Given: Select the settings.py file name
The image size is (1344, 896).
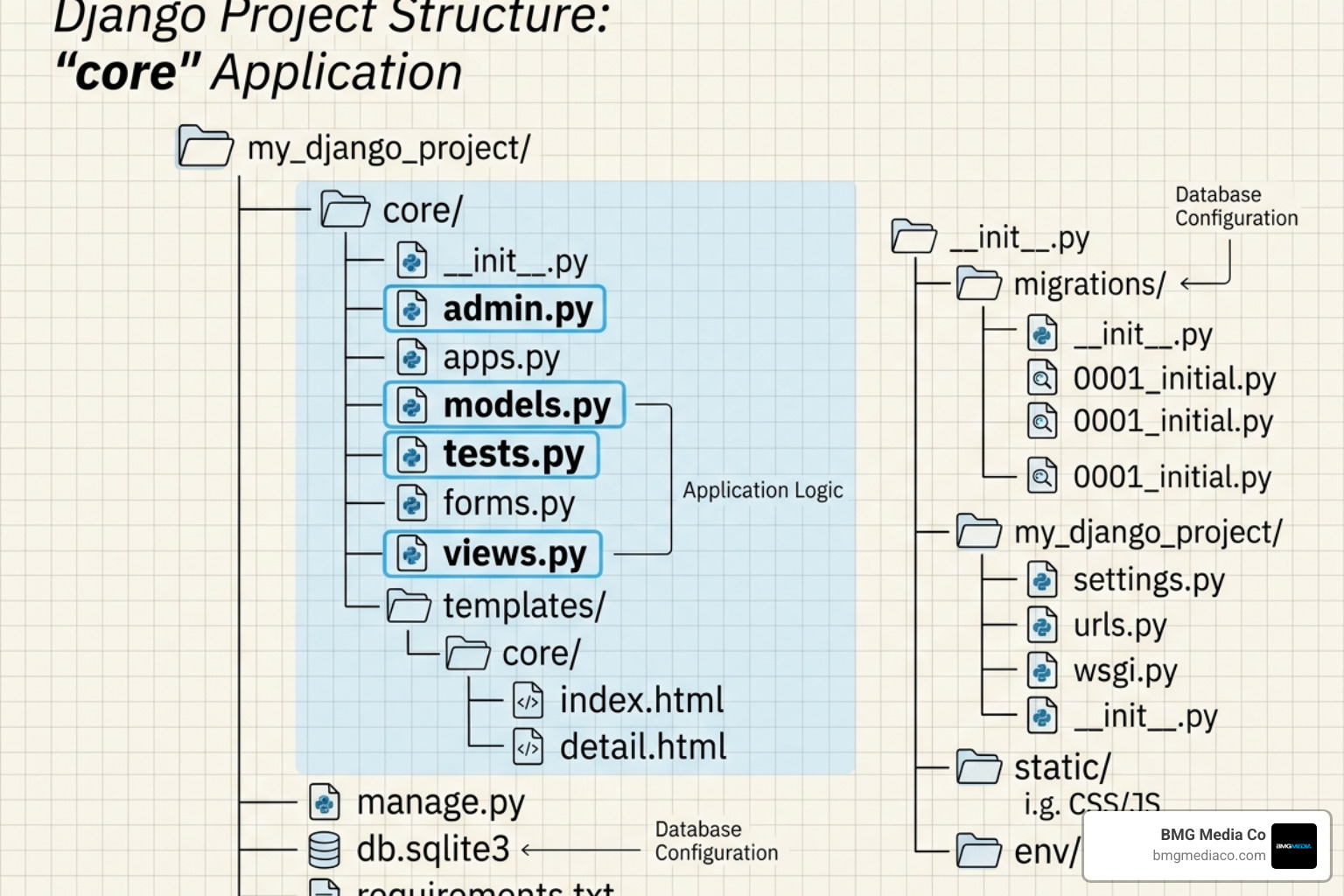Looking at the screenshot, I should 1149,580.
